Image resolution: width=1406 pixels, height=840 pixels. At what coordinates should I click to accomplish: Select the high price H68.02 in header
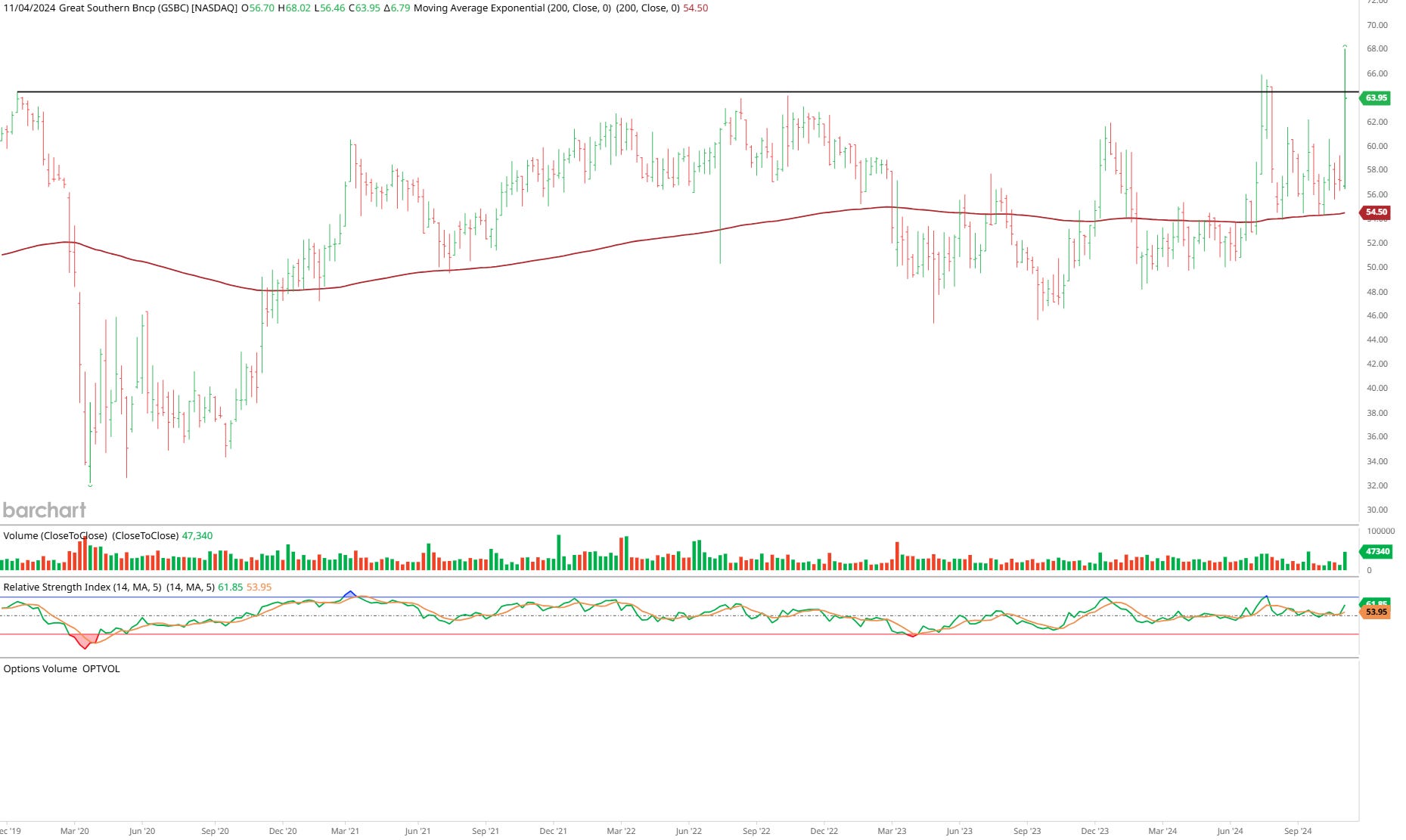click(x=294, y=8)
